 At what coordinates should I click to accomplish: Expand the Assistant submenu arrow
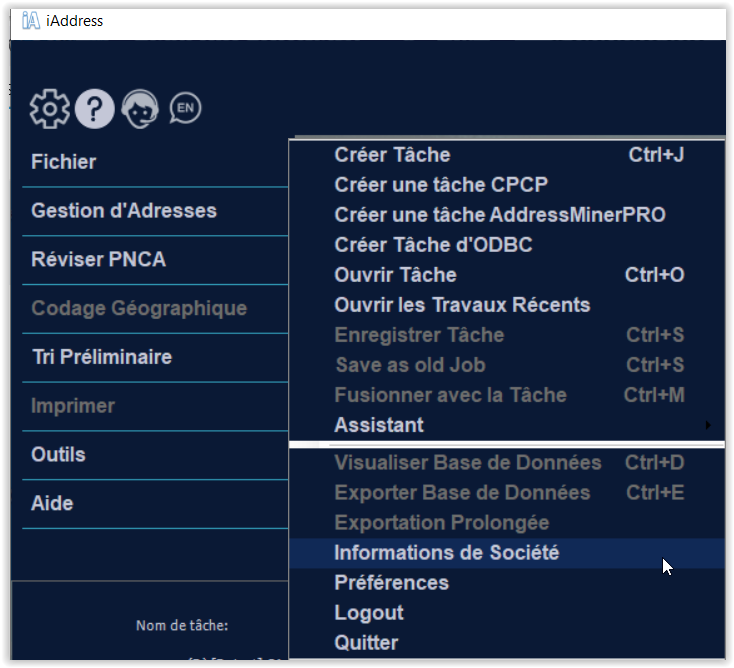(x=708, y=425)
